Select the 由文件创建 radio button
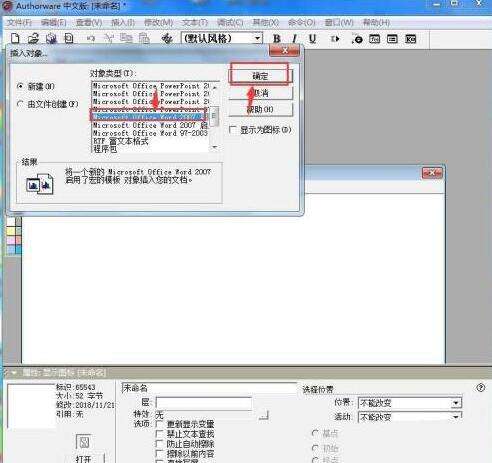 coord(20,104)
